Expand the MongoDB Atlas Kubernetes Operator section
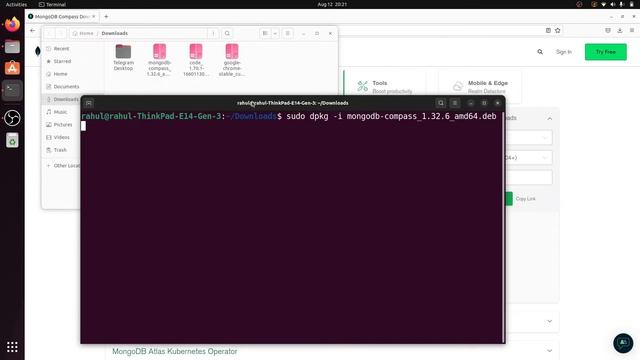Screen dimensions: 640x360 550,351
